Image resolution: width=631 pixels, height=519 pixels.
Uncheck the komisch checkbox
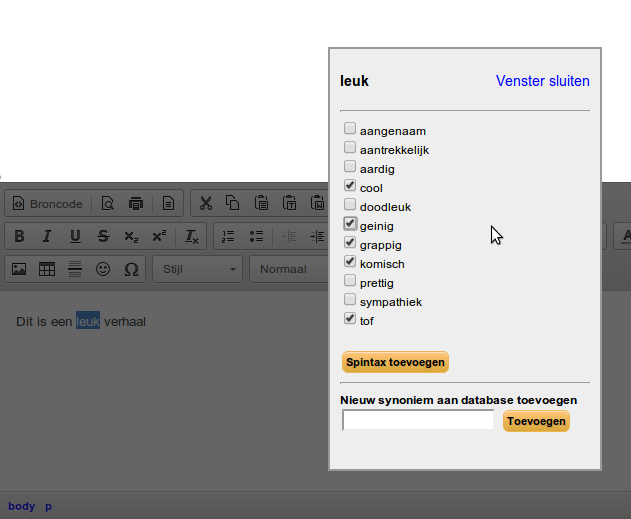350,262
